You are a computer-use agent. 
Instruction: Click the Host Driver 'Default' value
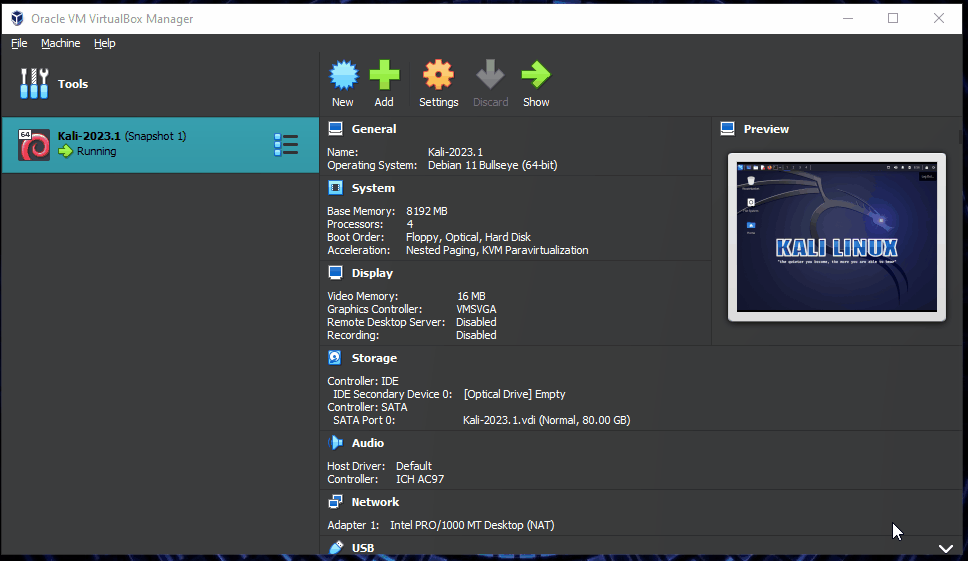coord(414,466)
